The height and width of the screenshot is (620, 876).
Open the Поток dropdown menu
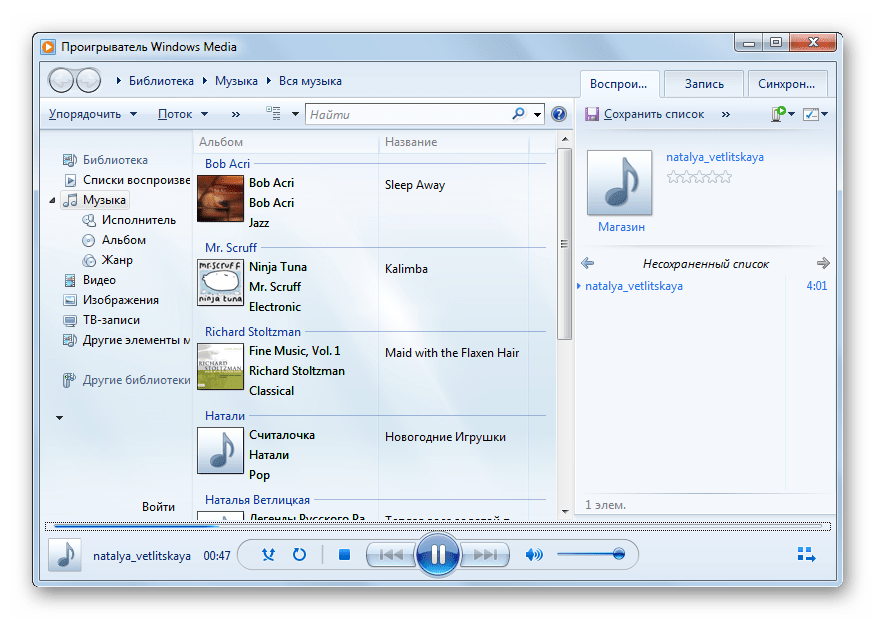pyautogui.click(x=183, y=114)
